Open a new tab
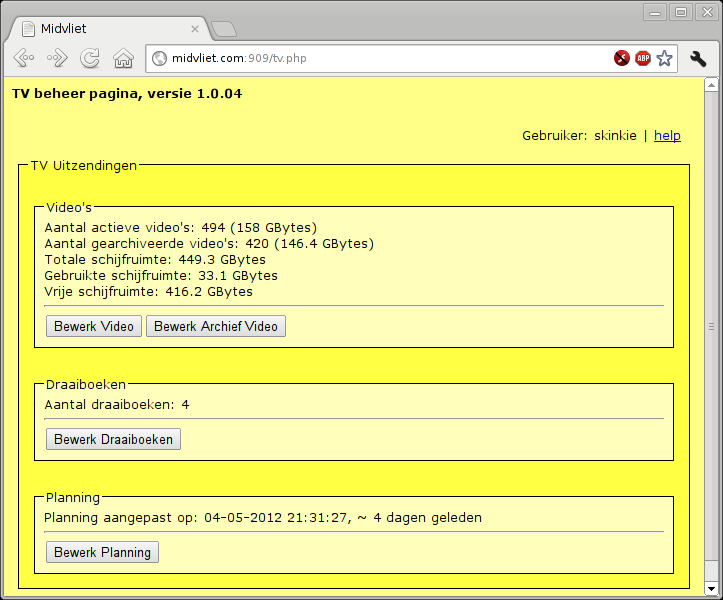Screen dimensions: 723x600 [x=224, y=28]
